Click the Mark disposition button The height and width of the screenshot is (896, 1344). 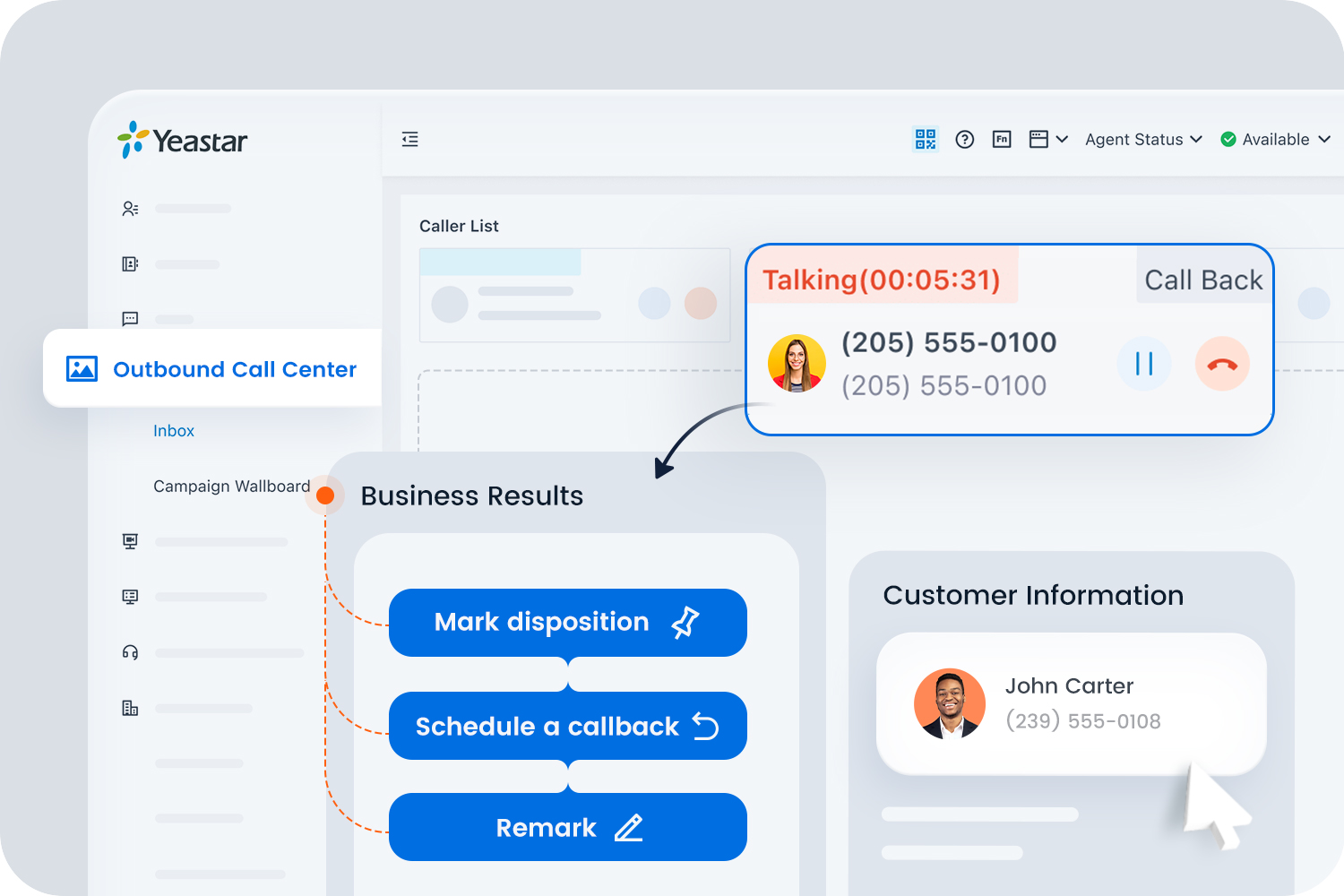coord(567,623)
